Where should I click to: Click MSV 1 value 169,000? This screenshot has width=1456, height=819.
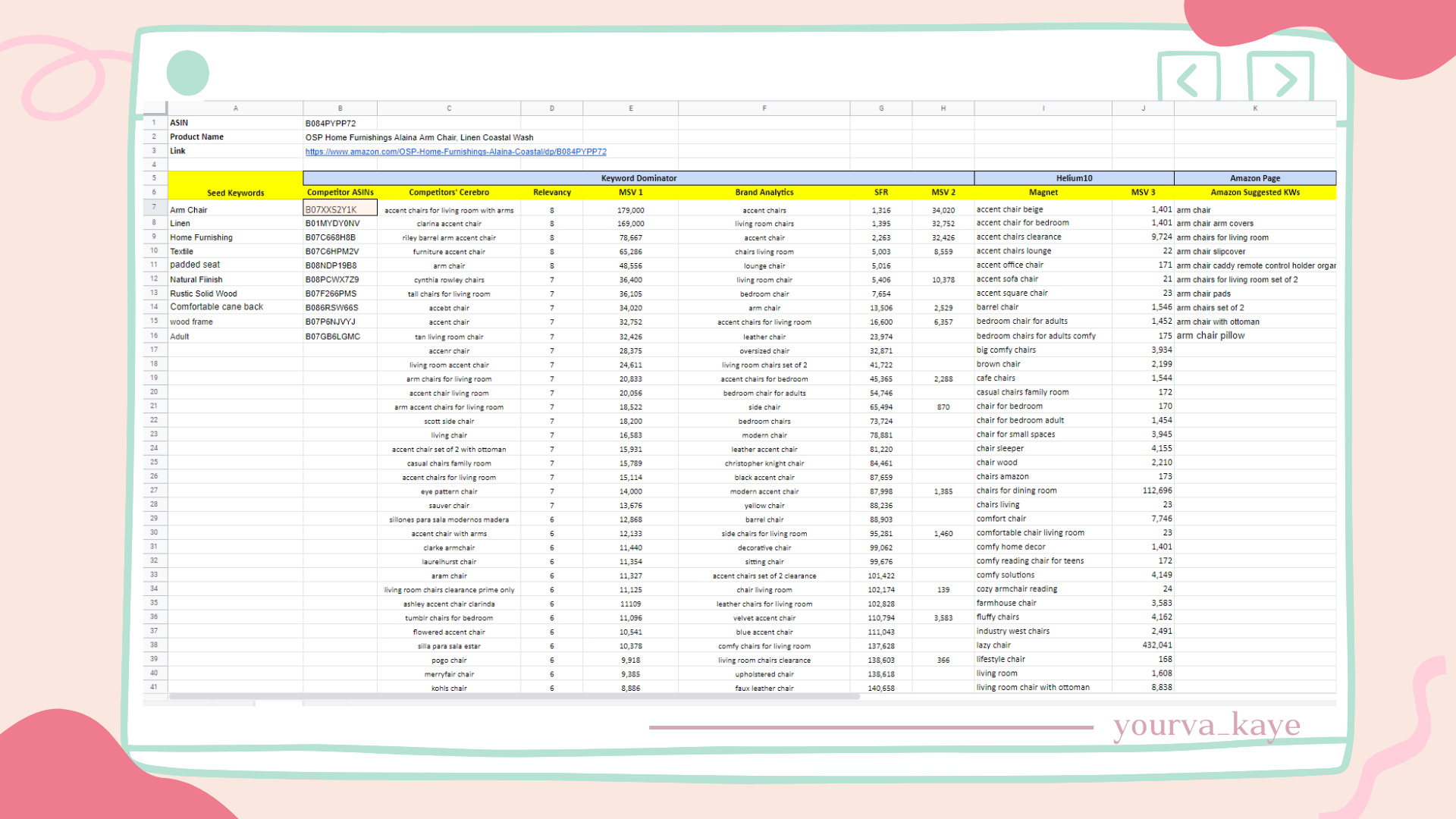631,224
